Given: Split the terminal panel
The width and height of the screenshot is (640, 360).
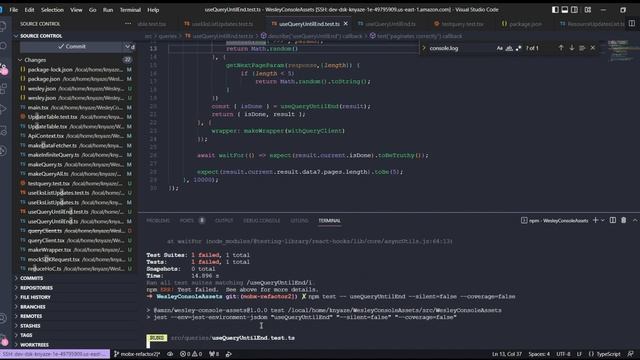Looking at the screenshot, I should [x=613, y=220].
